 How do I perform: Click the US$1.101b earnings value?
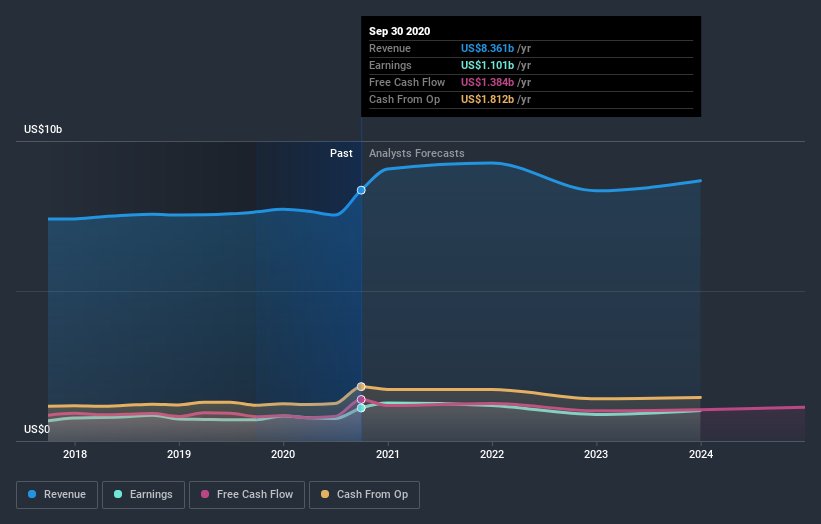pos(487,65)
